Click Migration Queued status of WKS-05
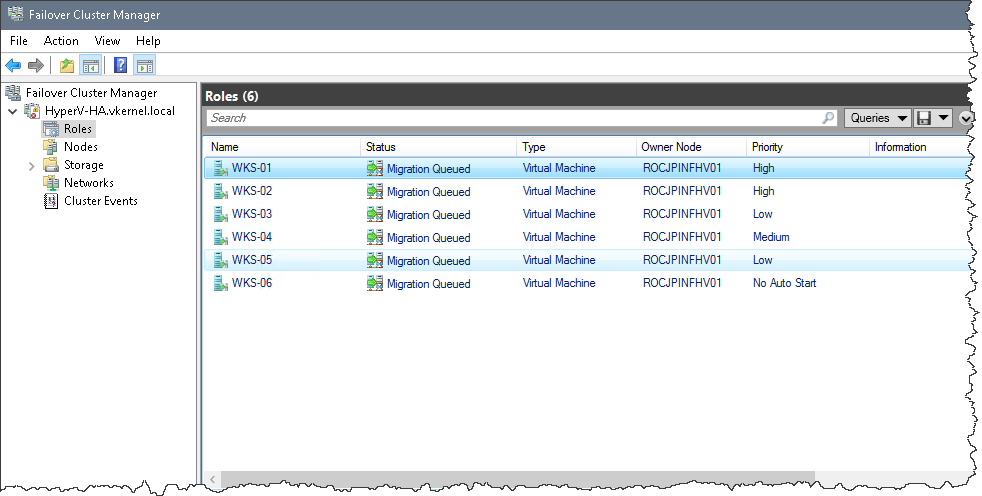 point(428,261)
